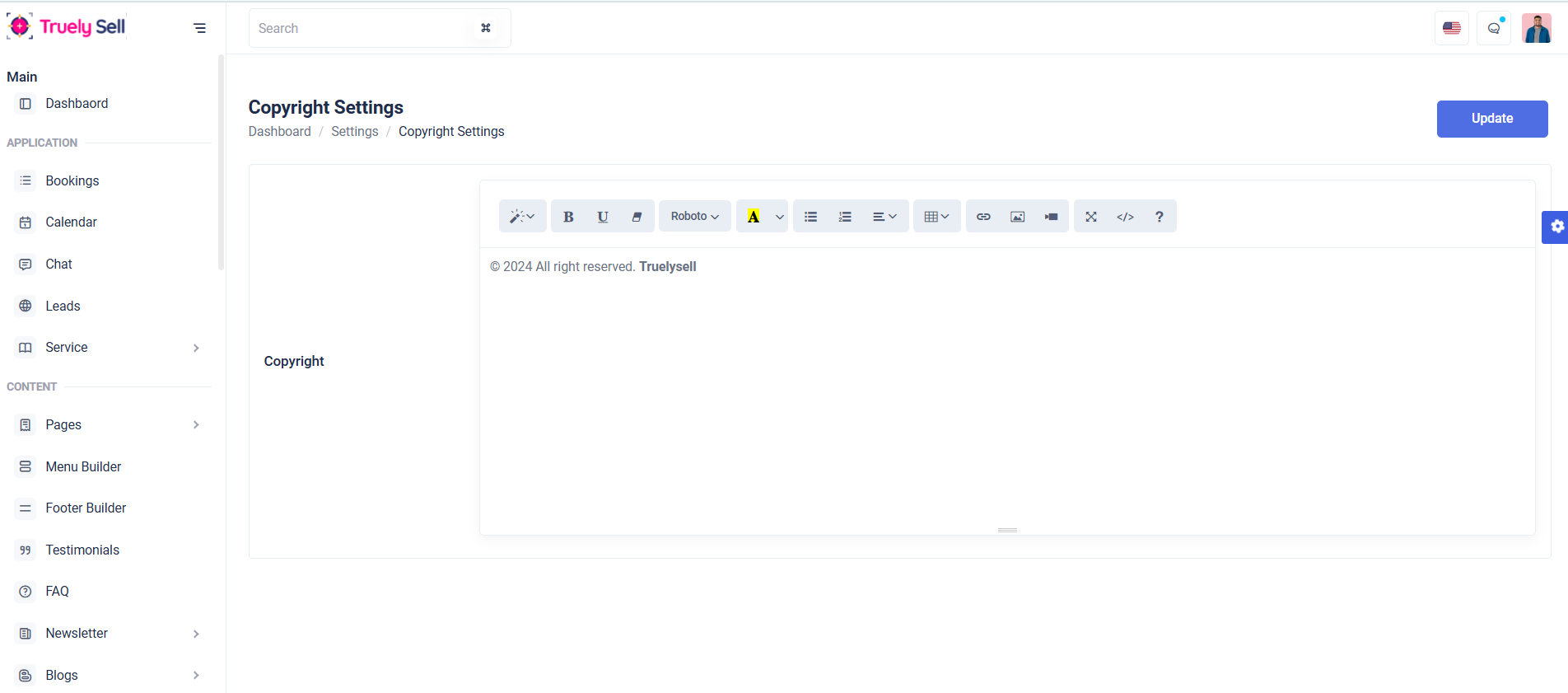The image size is (1568, 693).
Task: Expand the text color options arrow
Action: (779, 217)
